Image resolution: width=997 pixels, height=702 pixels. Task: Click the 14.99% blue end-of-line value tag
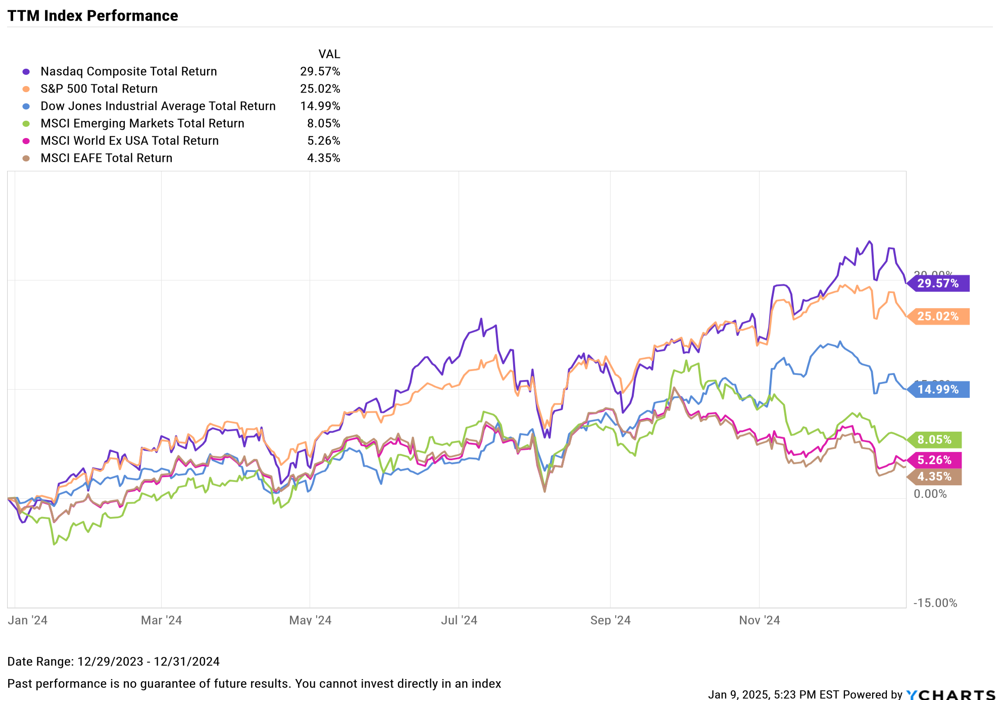coord(938,390)
